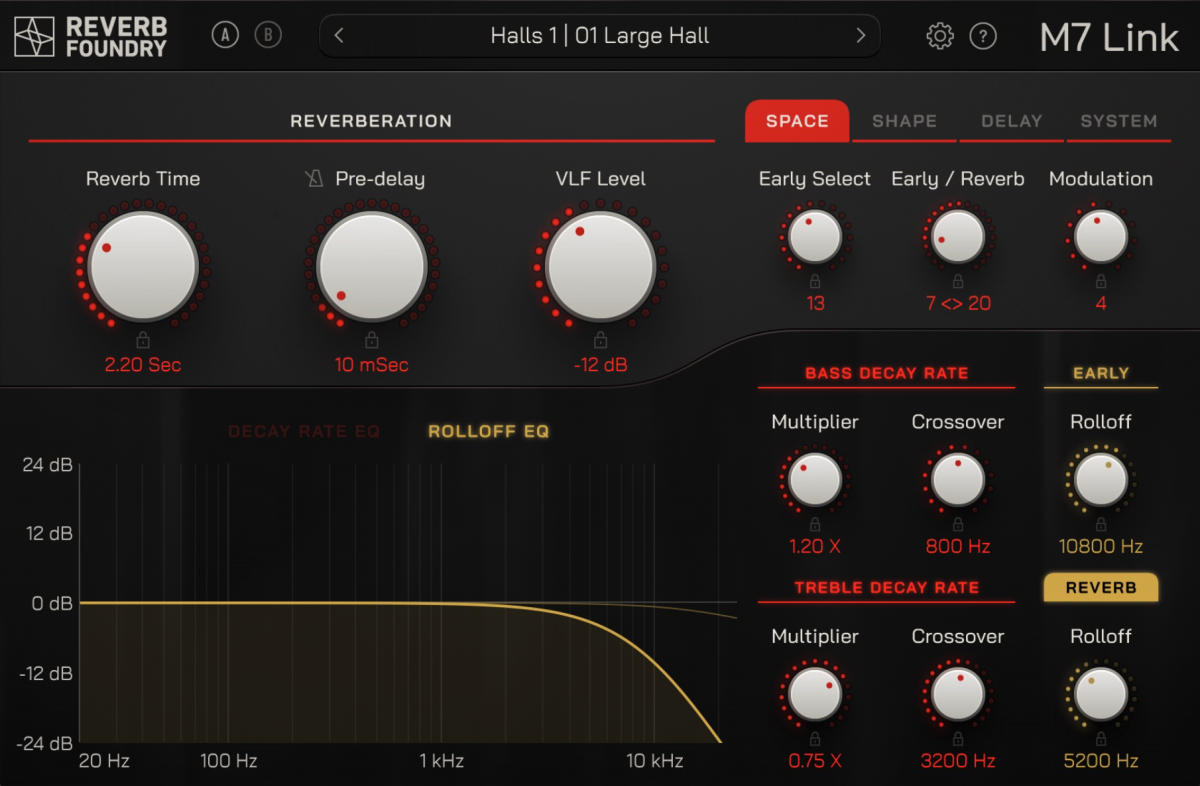The width and height of the screenshot is (1200, 786).
Task: Click the lock icon below the Early Rolloff knob
Action: tap(1101, 525)
